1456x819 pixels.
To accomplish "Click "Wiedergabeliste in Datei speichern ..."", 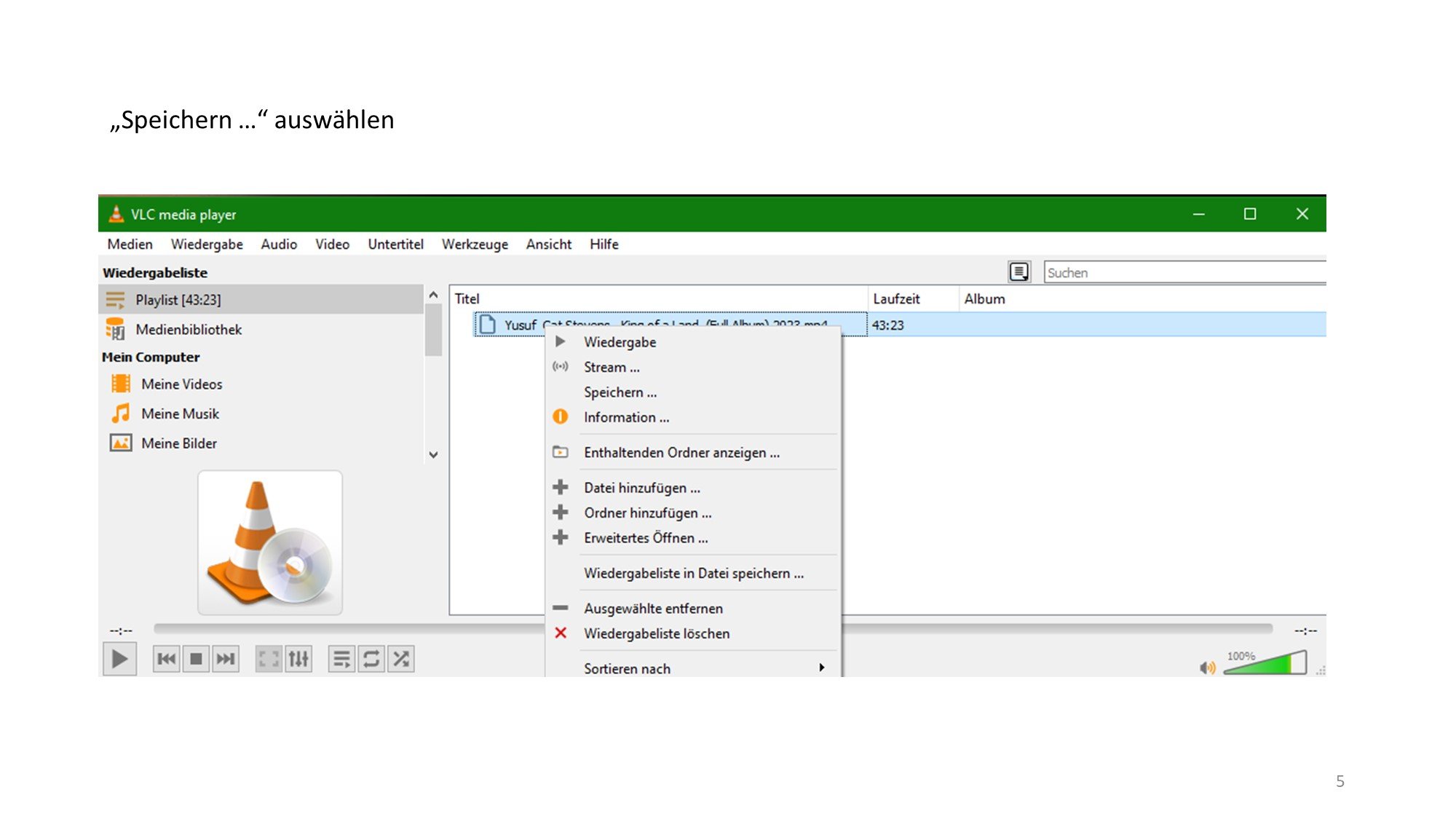I will [693, 574].
